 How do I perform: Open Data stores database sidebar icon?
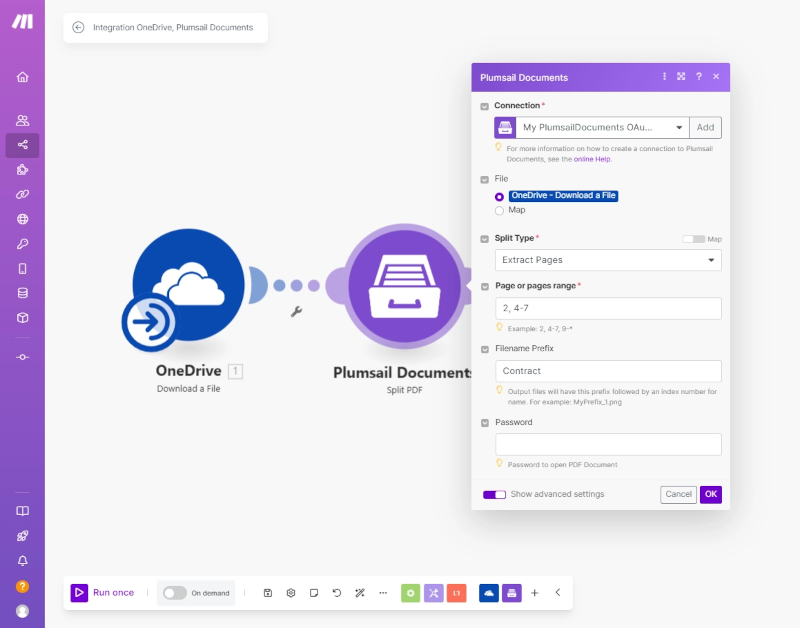(22, 293)
